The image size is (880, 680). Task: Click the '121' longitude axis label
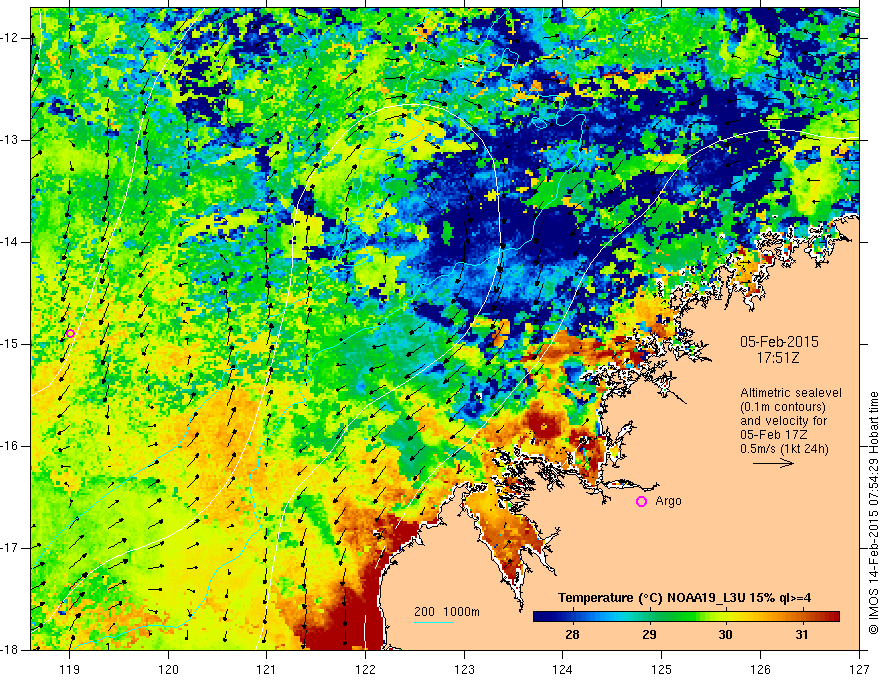267,669
